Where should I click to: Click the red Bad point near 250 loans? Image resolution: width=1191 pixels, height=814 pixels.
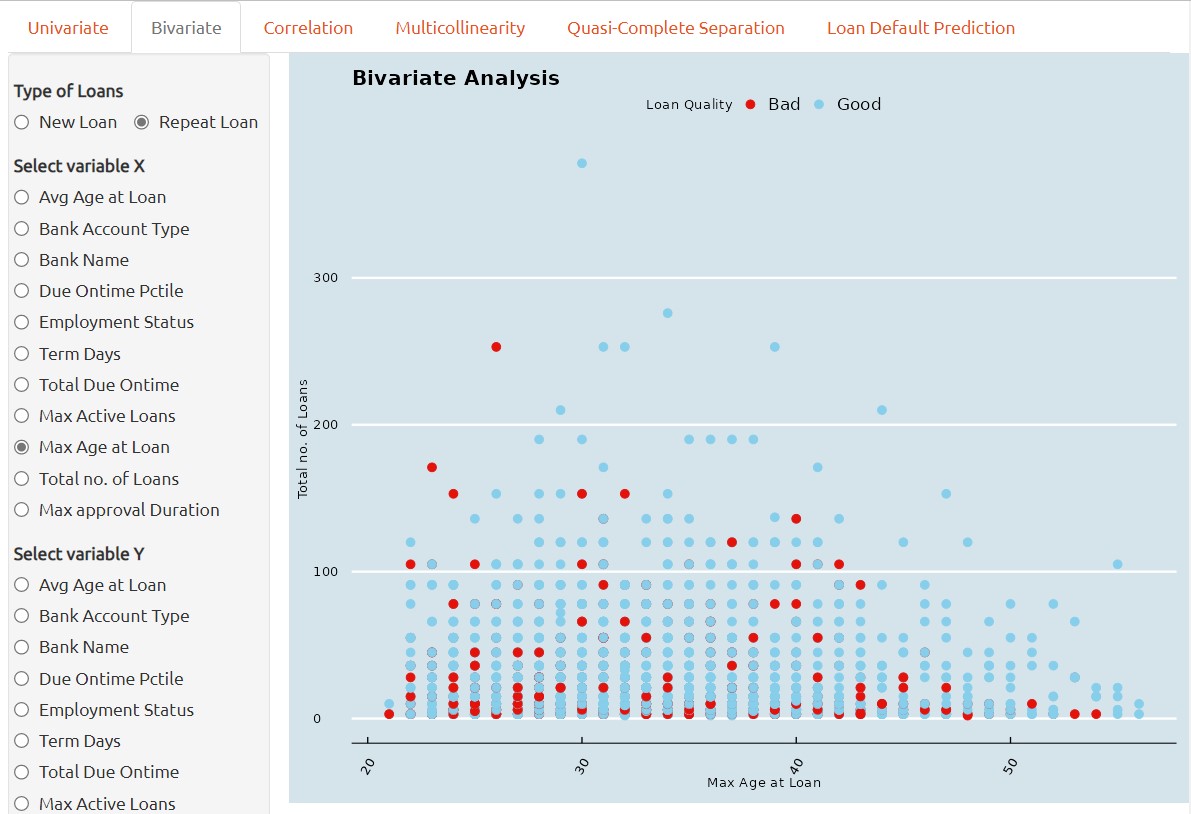(x=496, y=347)
